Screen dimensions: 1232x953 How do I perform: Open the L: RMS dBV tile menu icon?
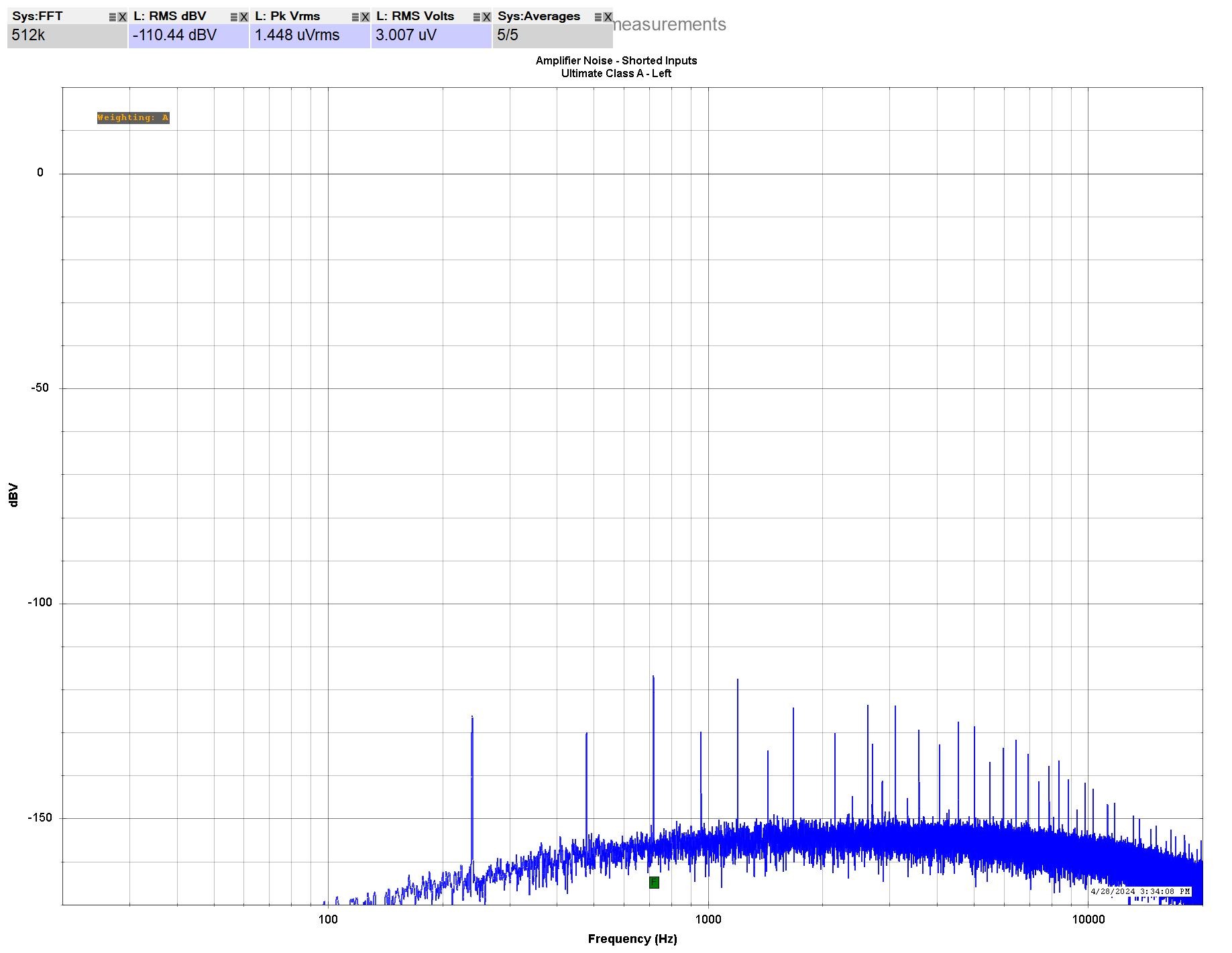click(x=234, y=17)
